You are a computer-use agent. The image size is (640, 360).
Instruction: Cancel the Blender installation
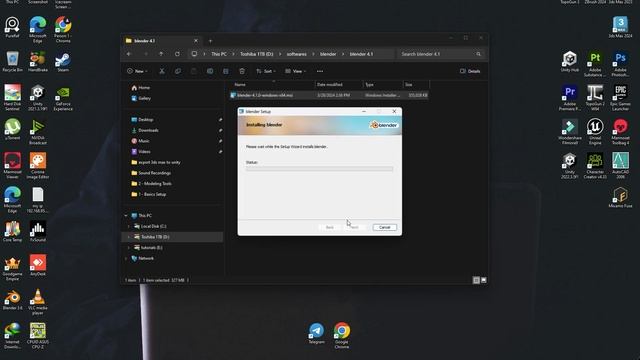[x=384, y=227]
